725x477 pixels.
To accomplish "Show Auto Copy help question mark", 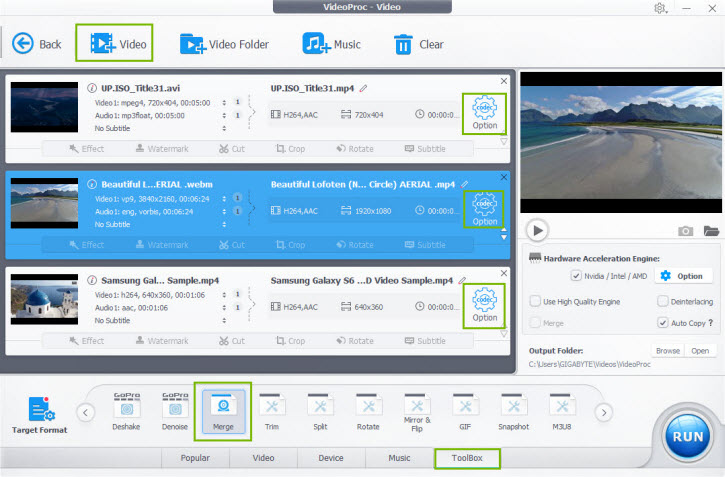I will click(x=711, y=323).
